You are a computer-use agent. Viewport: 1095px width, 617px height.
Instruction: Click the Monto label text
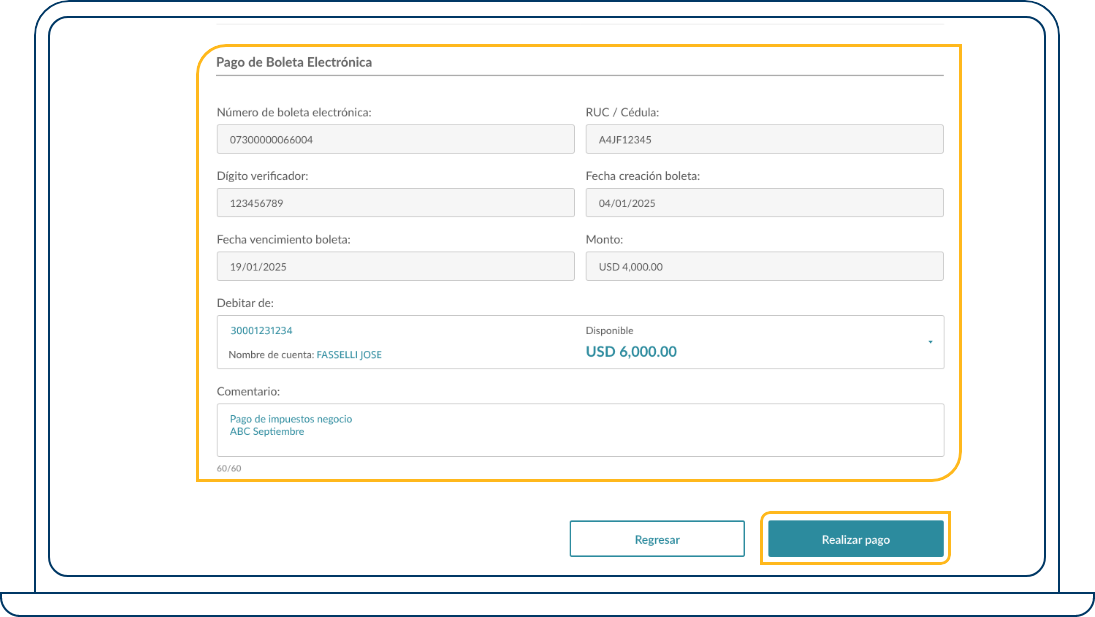[x=604, y=240]
